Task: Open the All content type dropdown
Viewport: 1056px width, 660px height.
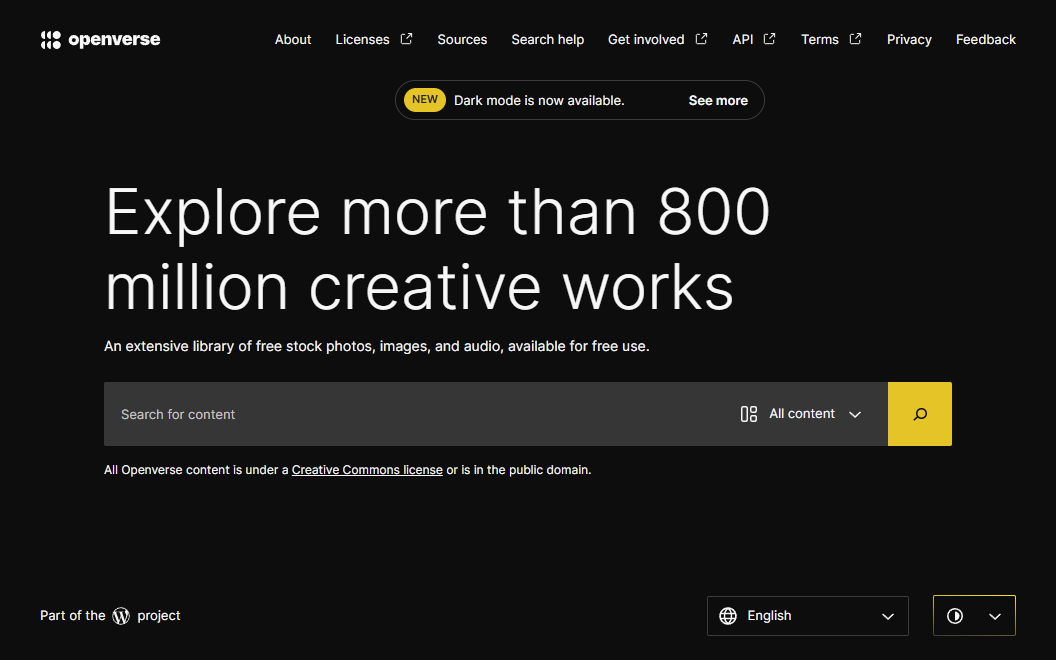Action: pyautogui.click(x=801, y=414)
